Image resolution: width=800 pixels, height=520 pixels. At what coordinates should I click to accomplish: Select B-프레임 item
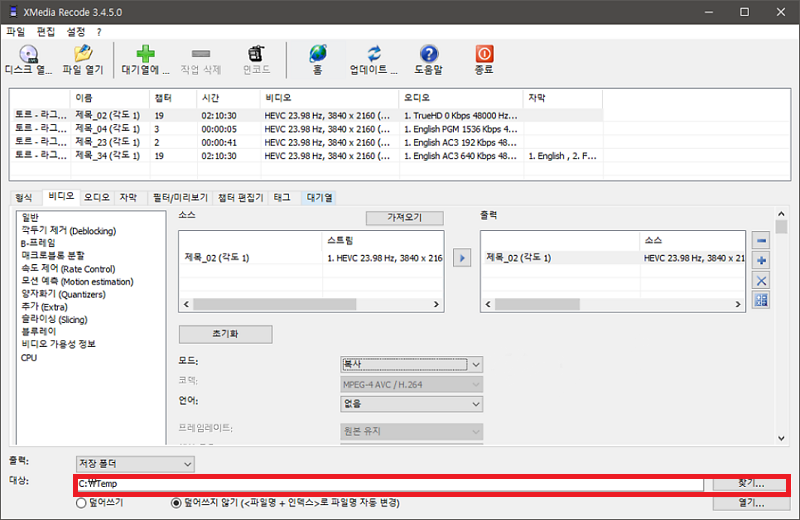click(38, 243)
